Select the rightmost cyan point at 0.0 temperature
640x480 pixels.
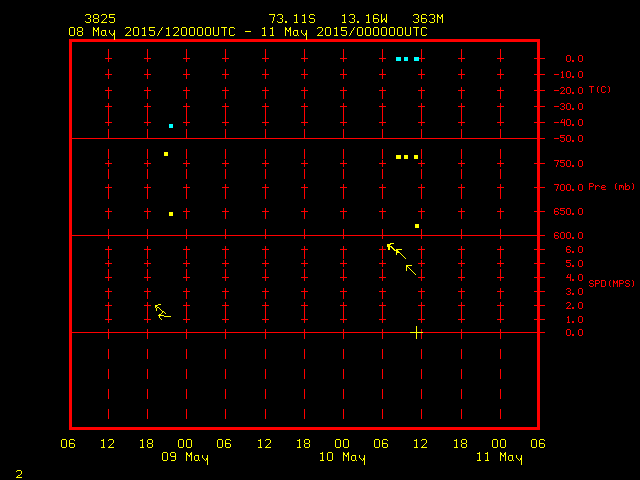pos(416,59)
